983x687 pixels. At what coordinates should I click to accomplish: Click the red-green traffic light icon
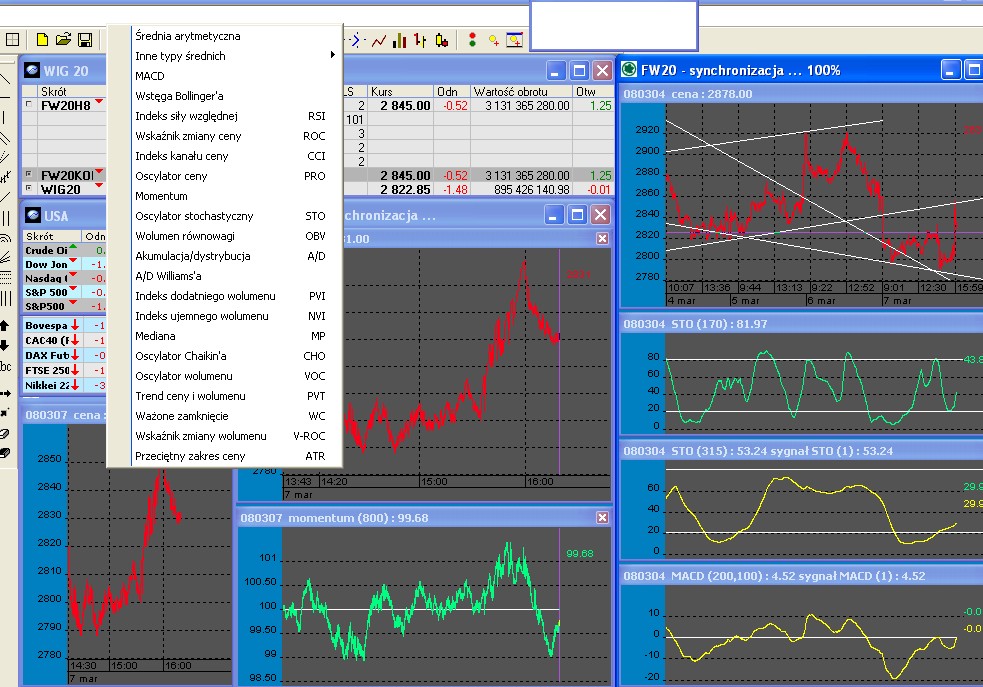[x=471, y=40]
